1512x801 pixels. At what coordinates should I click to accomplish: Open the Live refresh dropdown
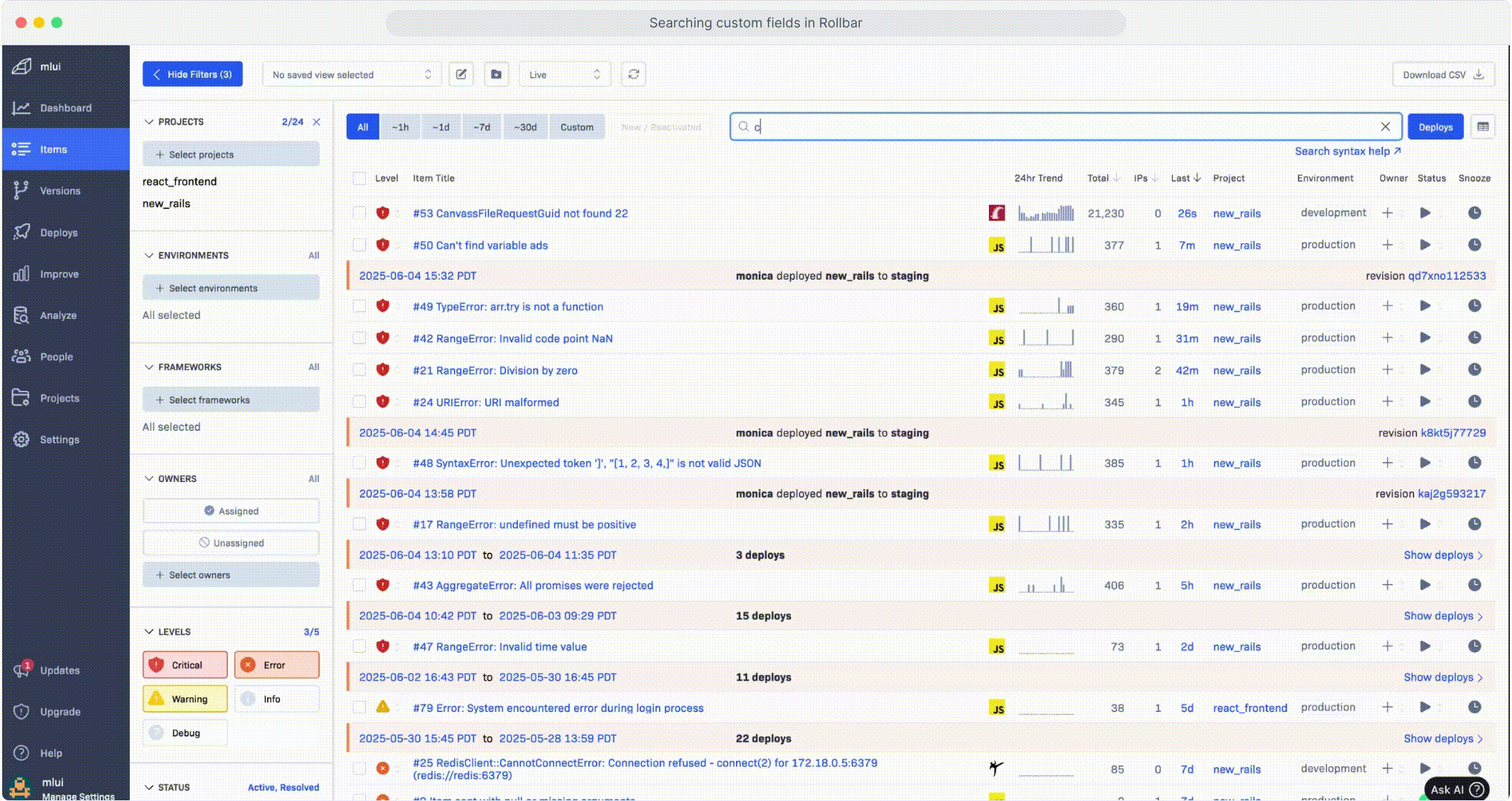point(564,74)
